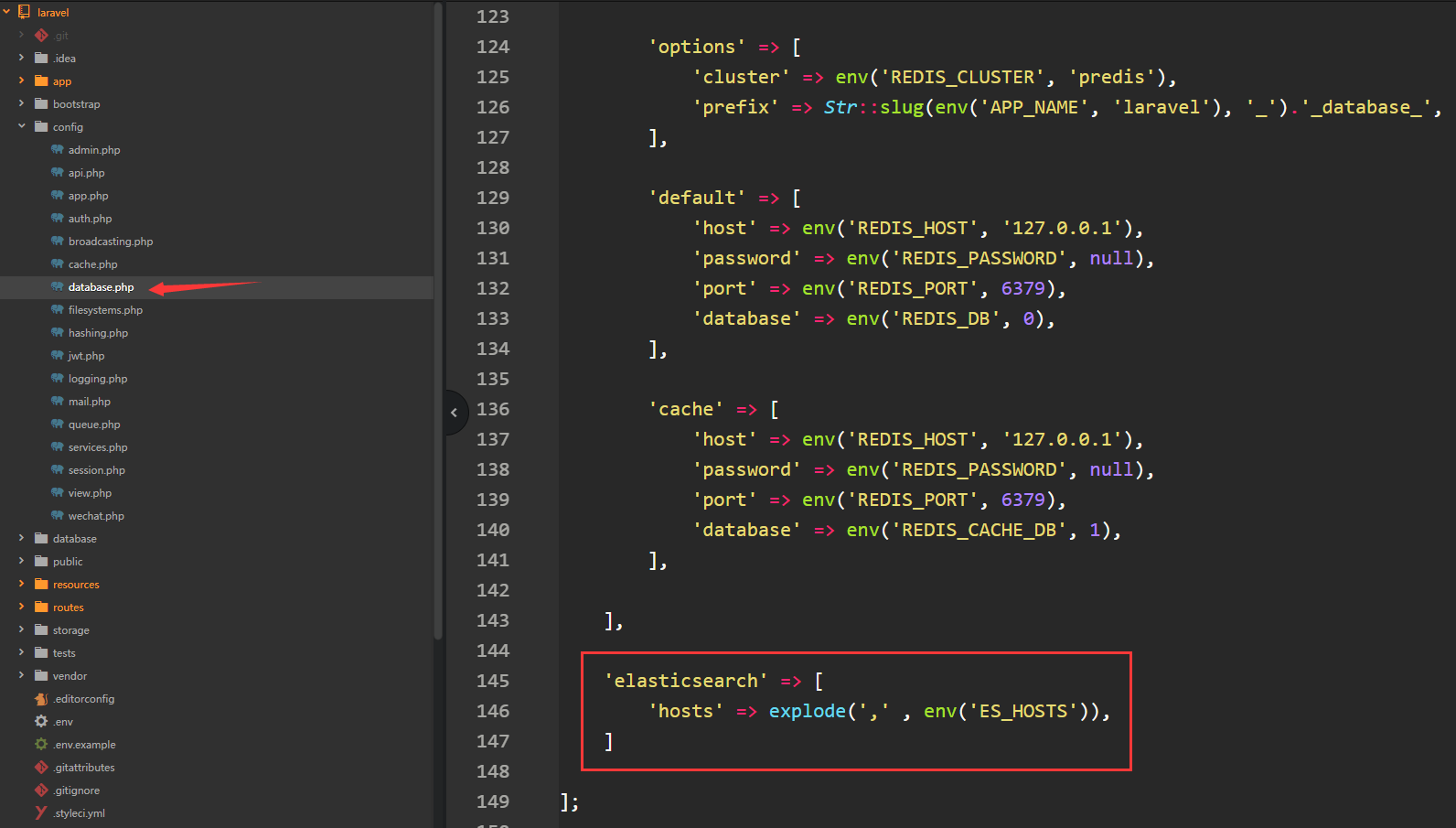Expand the tests folder arrow
This screenshot has width=1456, height=828.
coord(21,652)
